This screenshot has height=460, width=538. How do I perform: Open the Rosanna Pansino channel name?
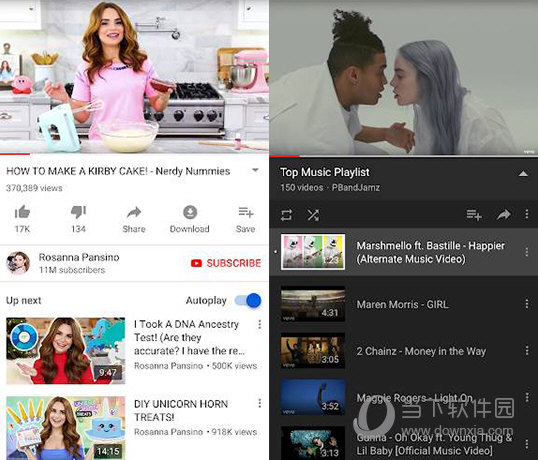79,257
